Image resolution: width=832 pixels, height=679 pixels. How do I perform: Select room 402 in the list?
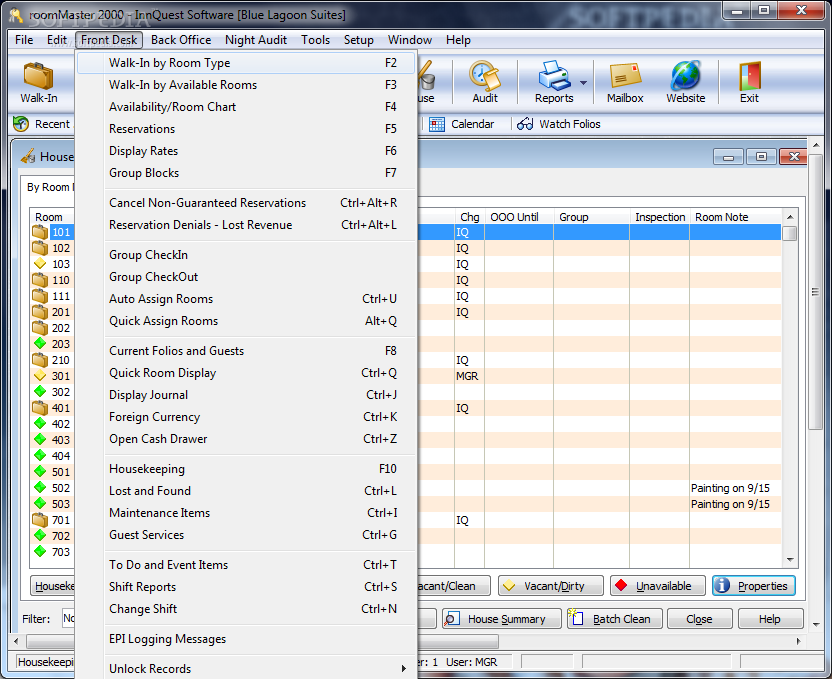(60, 424)
